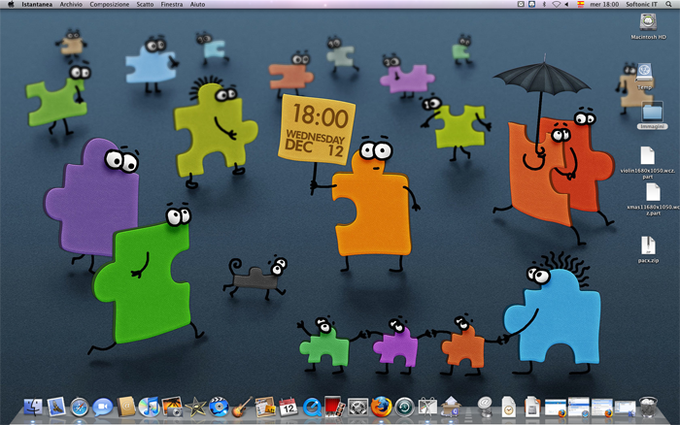Open the Trash in the Dock

[648, 407]
